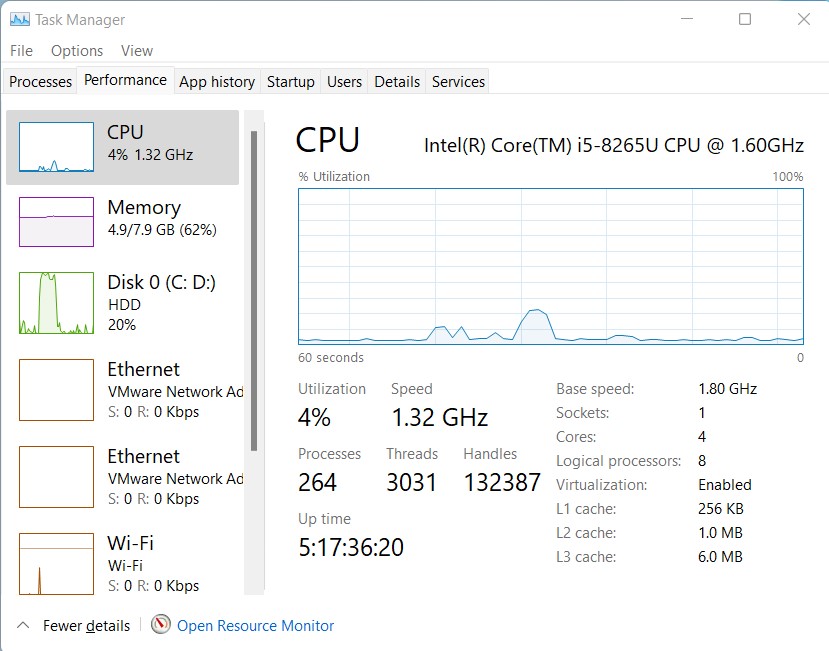Open Resource Monitor via the link
The height and width of the screenshot is (651, 829).
[255, 625]
